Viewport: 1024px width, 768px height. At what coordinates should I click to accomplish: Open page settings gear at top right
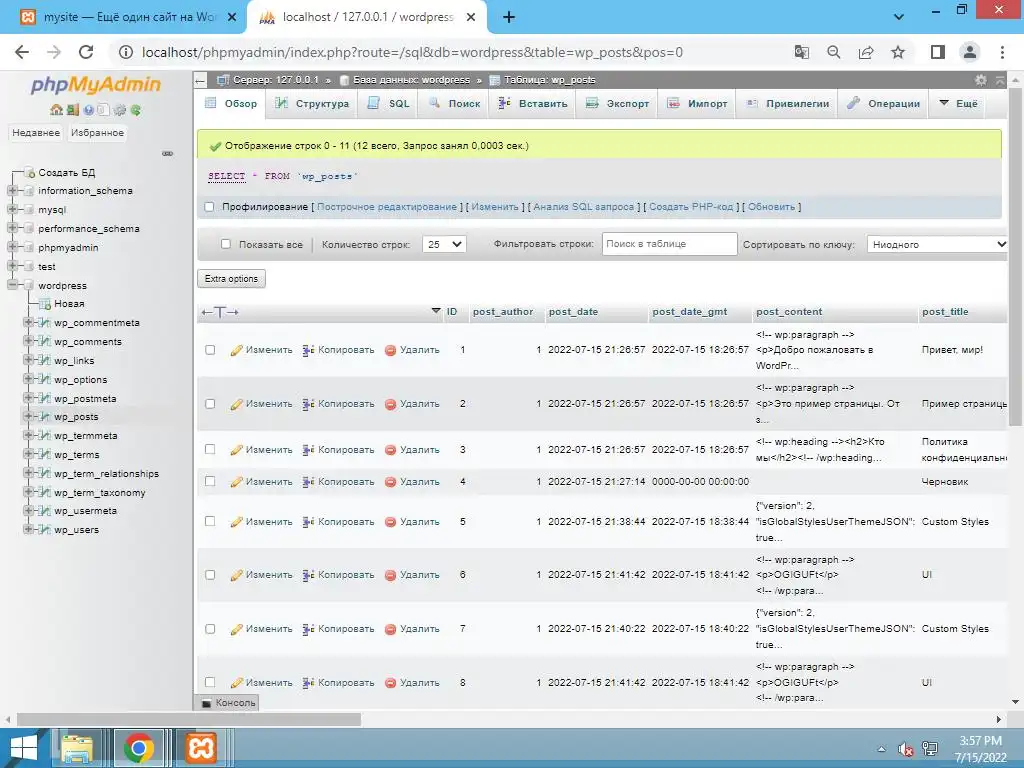click(981, 80)
